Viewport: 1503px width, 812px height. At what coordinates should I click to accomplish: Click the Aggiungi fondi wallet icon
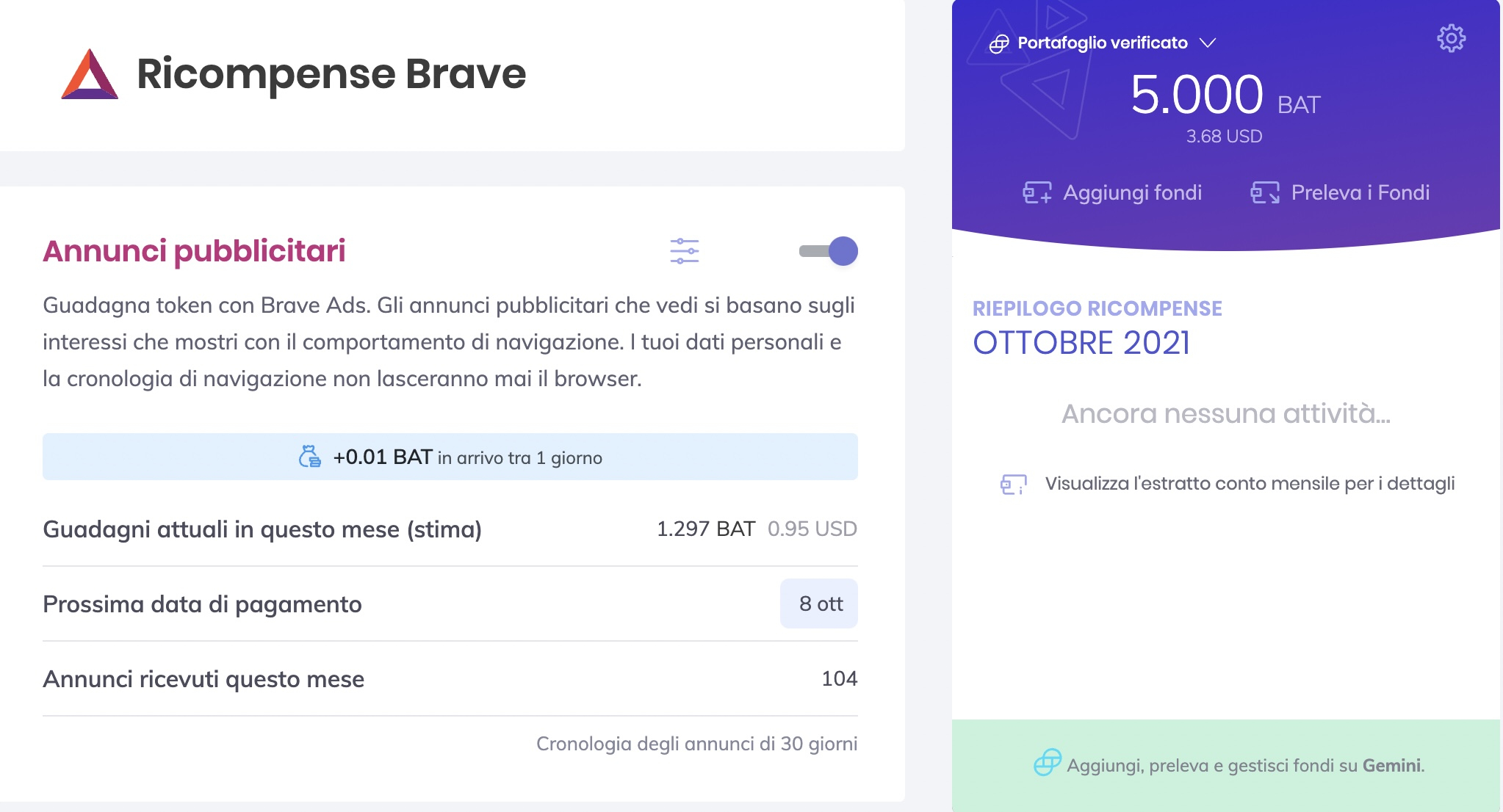click(x=1036, y=192)
